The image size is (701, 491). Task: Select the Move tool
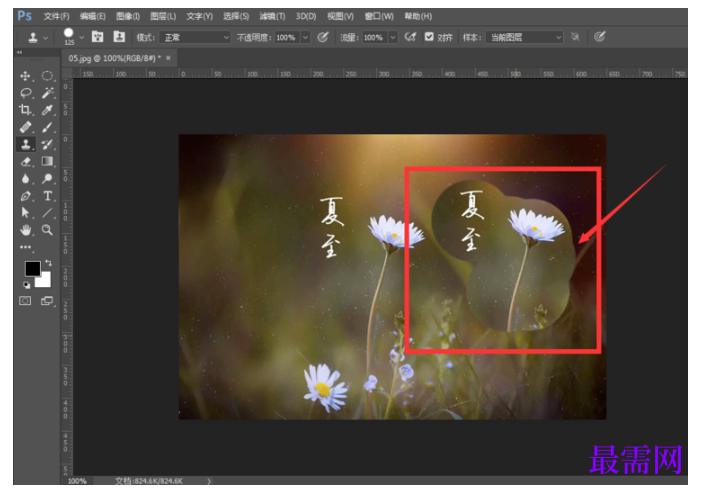coord(25,76)
